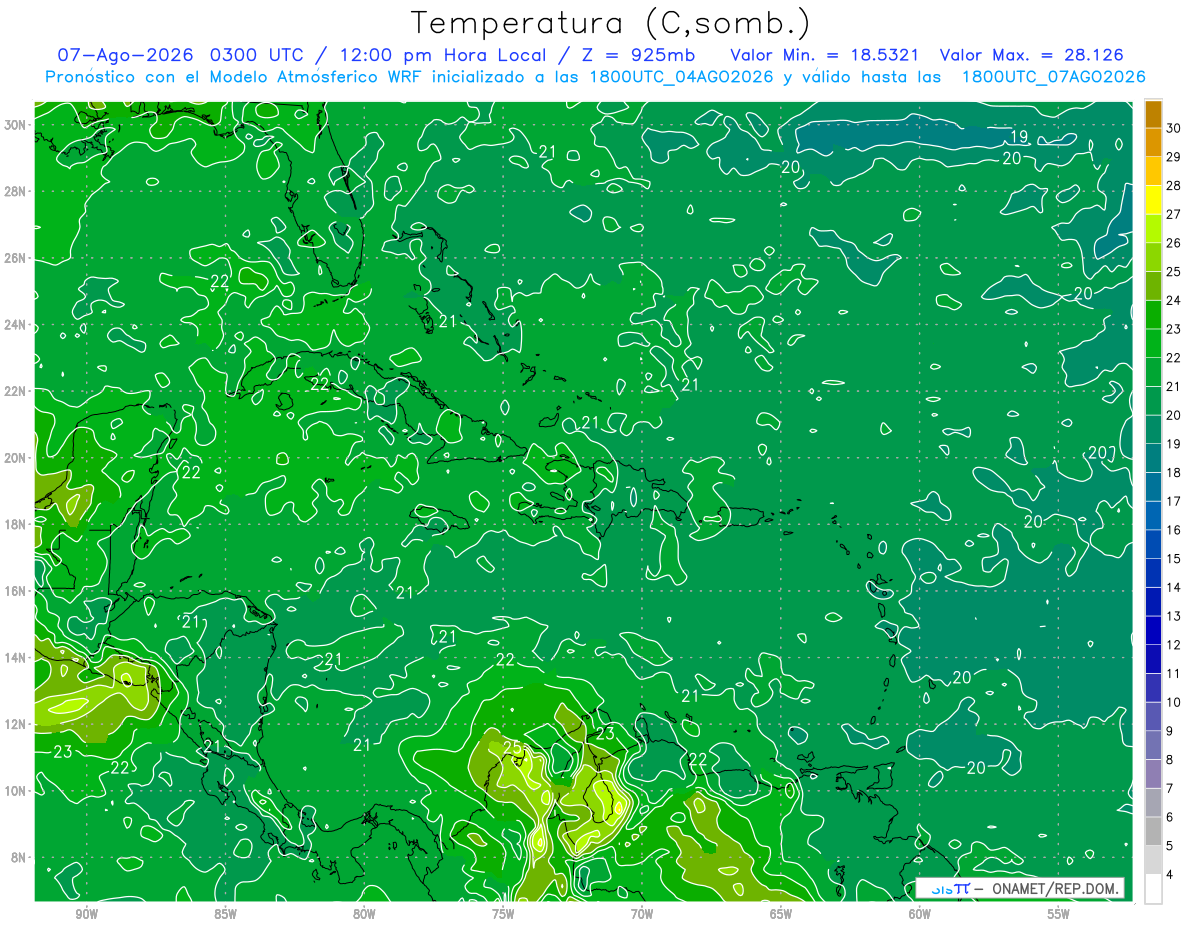Click the '8N' latitude axis label
This screenshot has height=927, width=1200.
coord(19,857)
